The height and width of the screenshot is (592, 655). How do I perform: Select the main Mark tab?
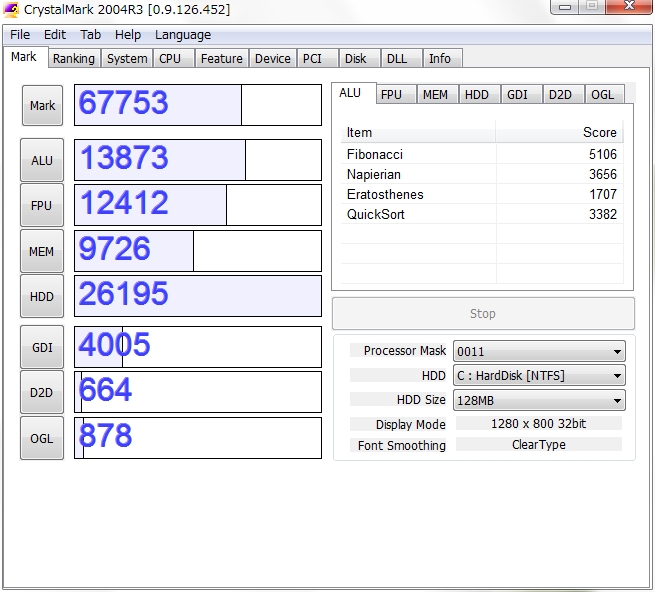coord(24,57)
